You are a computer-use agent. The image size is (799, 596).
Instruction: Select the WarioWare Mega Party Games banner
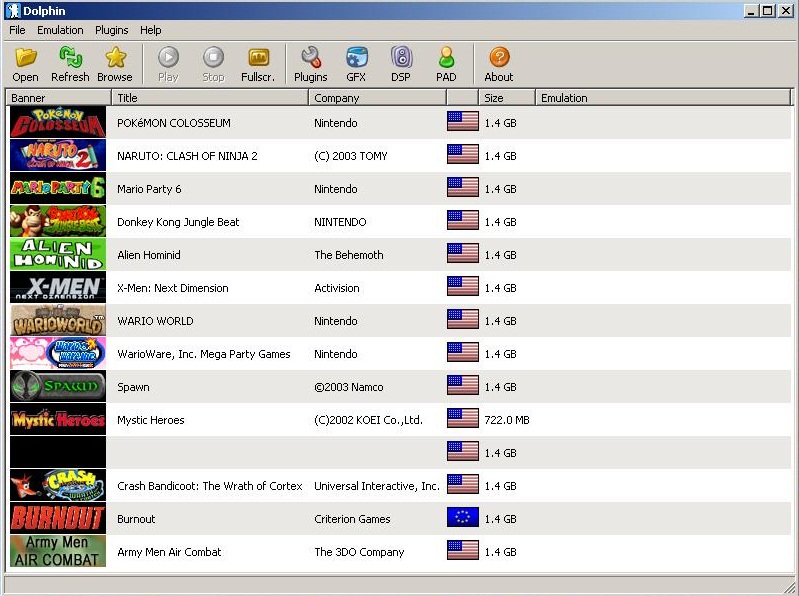(x=58, y=354)
